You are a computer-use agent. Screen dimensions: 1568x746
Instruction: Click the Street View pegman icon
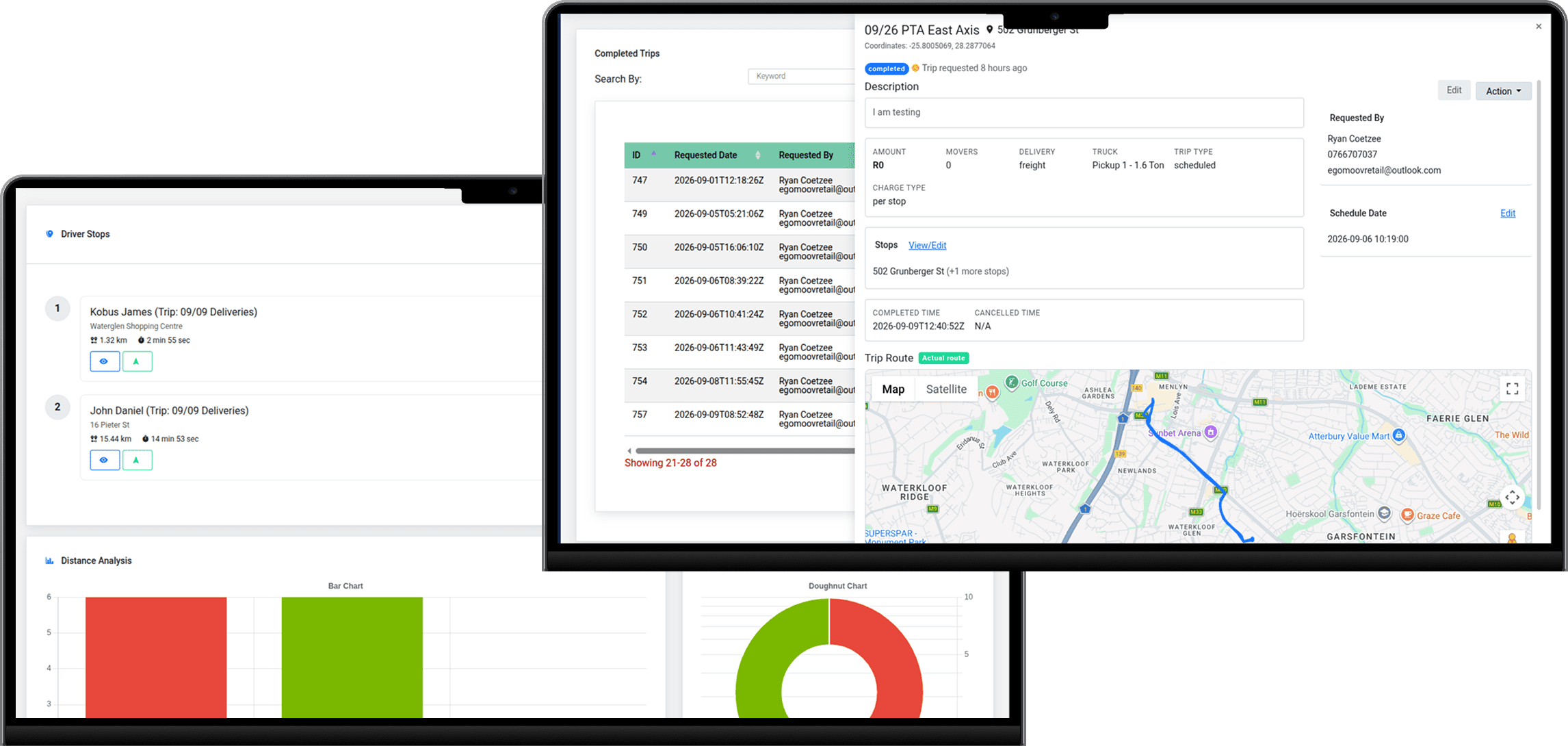pos(1513,539)
